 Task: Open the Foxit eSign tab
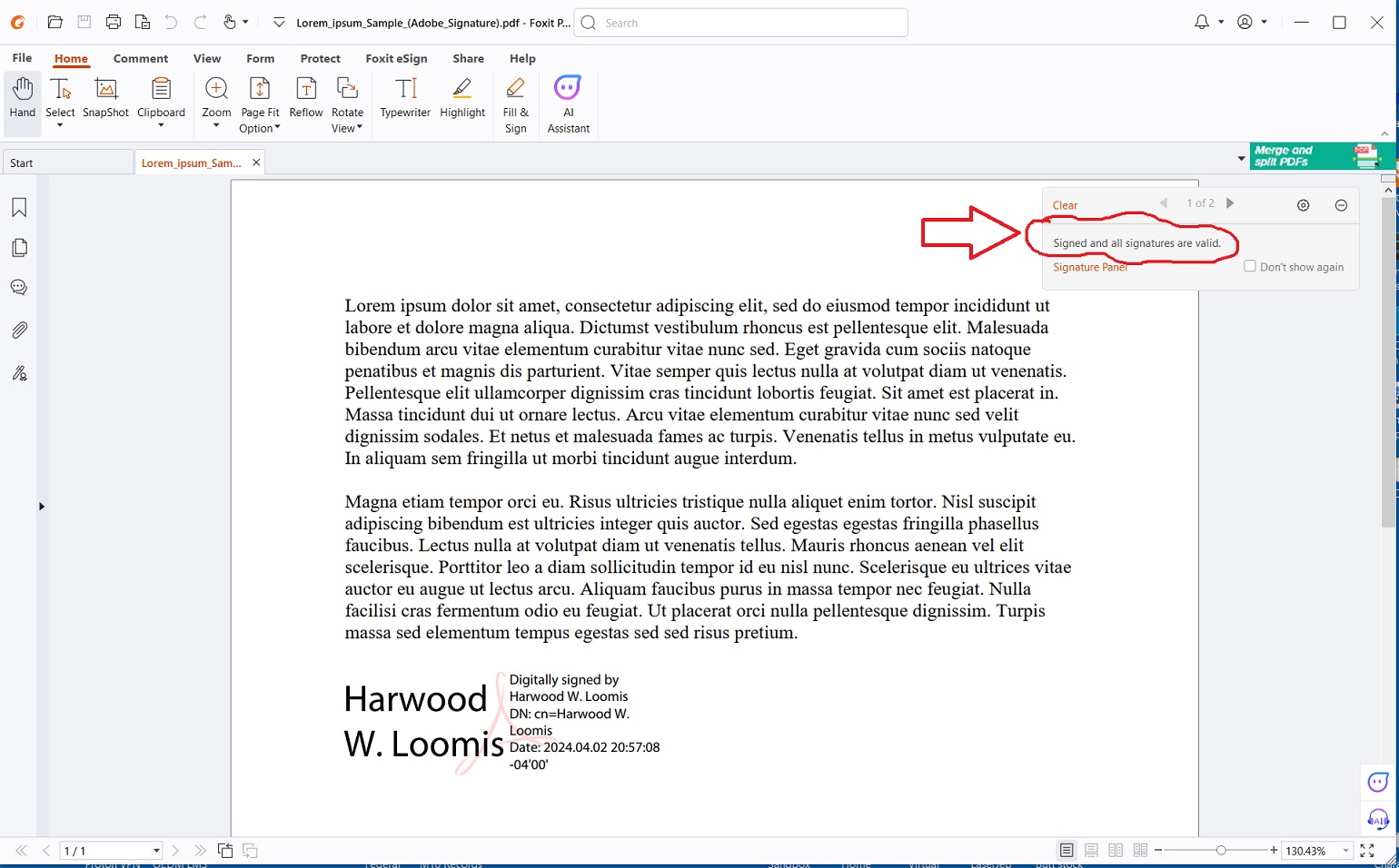tap(396, 58)
